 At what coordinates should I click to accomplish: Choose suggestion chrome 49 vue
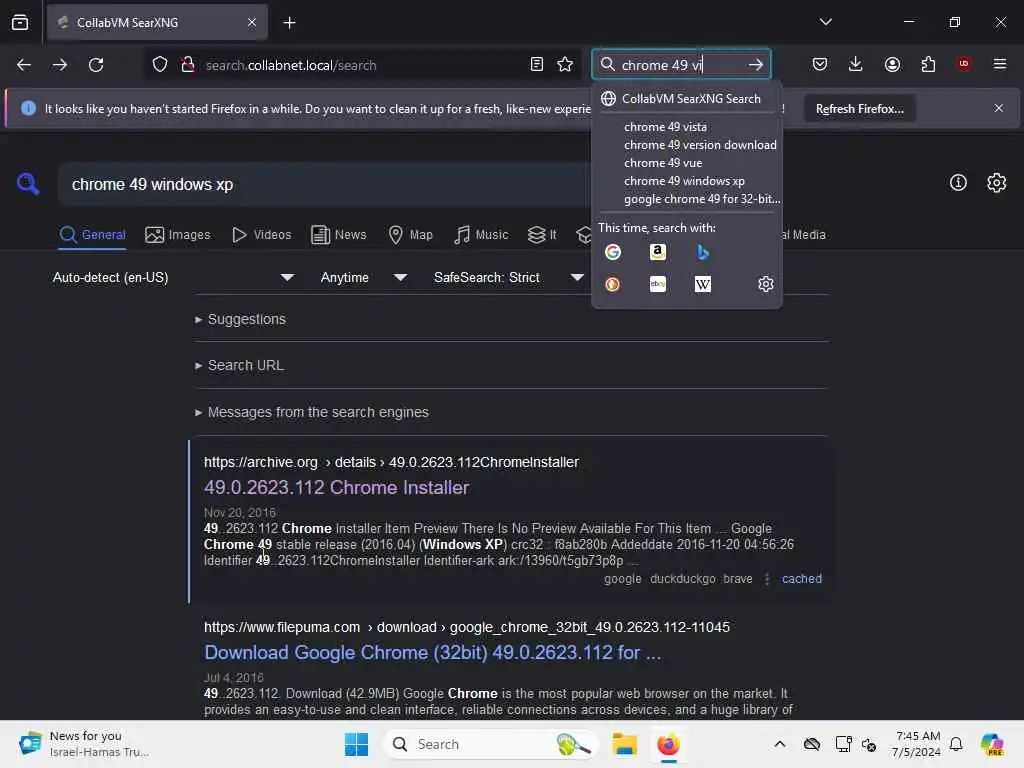(x=663, y=163)
